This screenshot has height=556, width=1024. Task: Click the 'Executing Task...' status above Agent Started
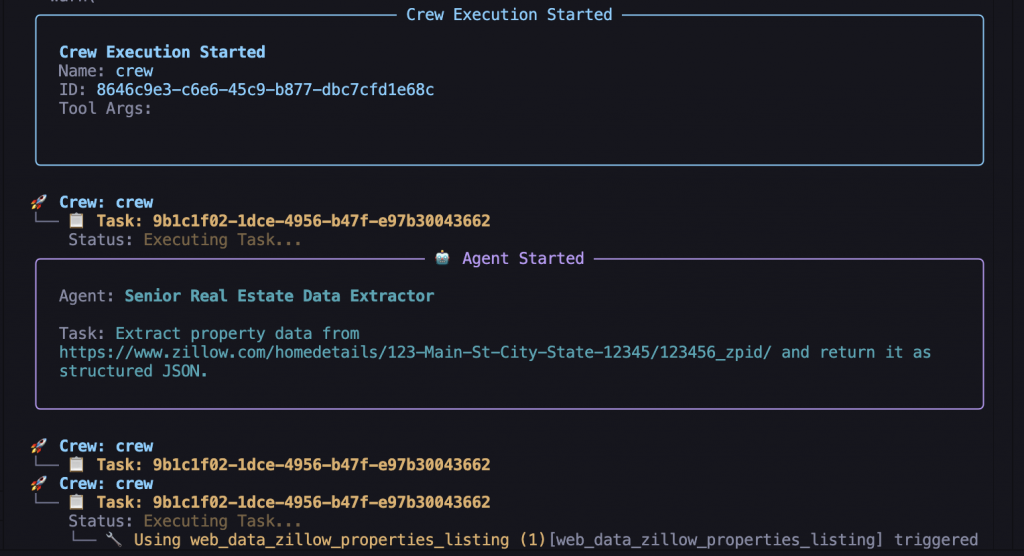tap(222, 240)
